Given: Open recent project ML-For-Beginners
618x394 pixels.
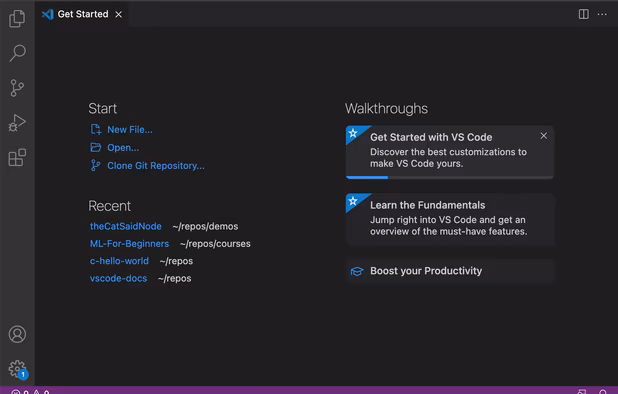Looking at the screenshot, I should [129, 243].
